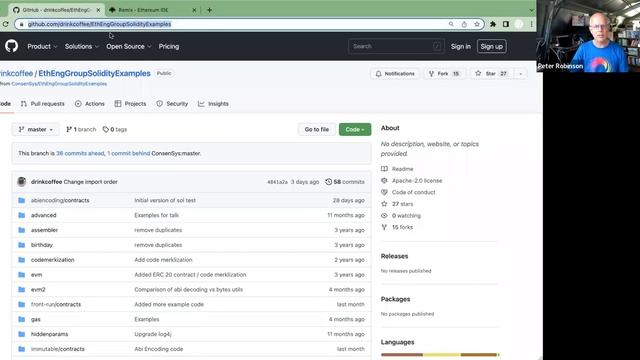The width and height of the screenshot is (640, 360).
Task: Click the share icon in address bar
Action: point(464,24)
